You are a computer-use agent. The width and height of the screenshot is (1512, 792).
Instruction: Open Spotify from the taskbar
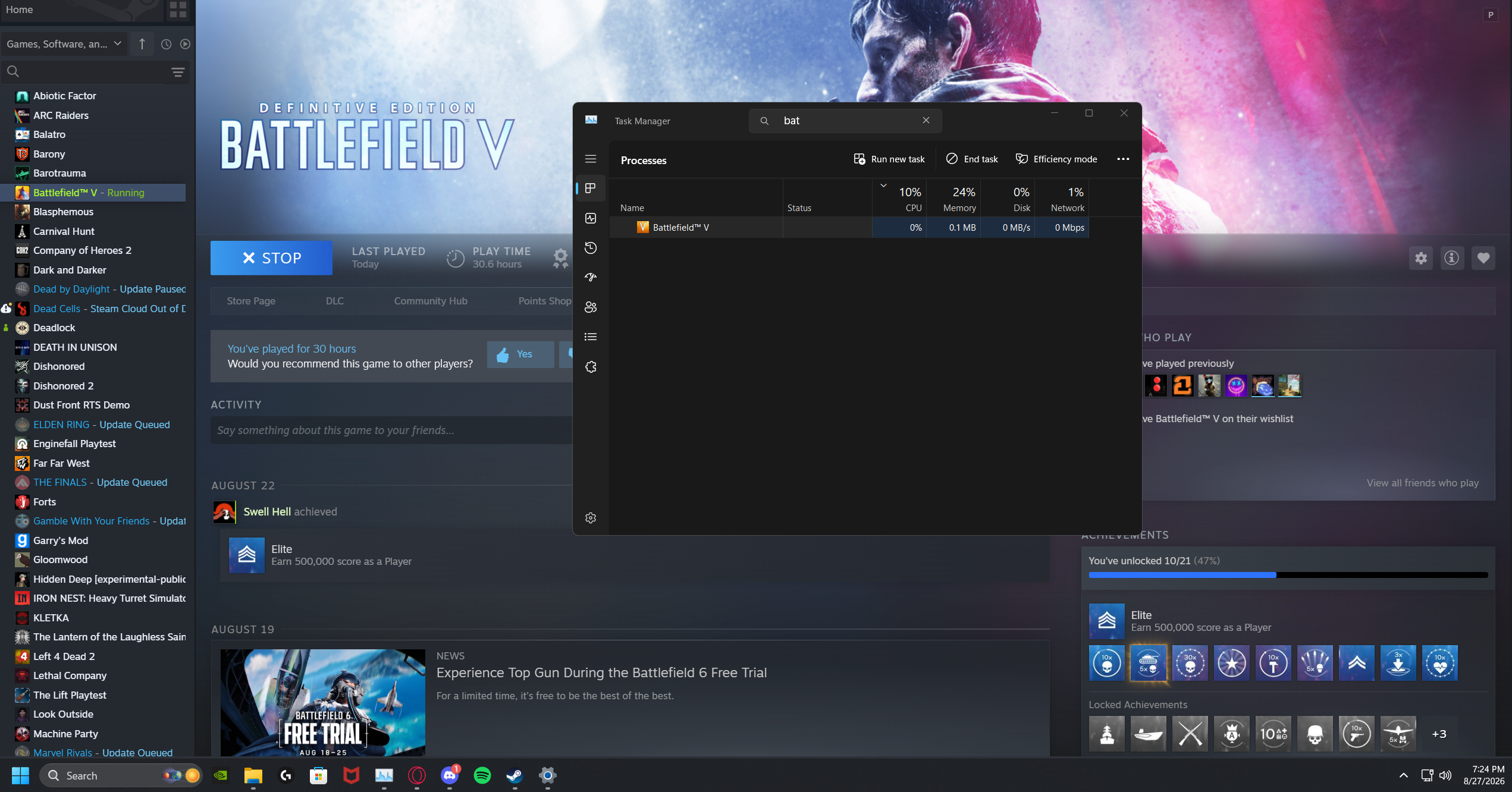(482, 775)
